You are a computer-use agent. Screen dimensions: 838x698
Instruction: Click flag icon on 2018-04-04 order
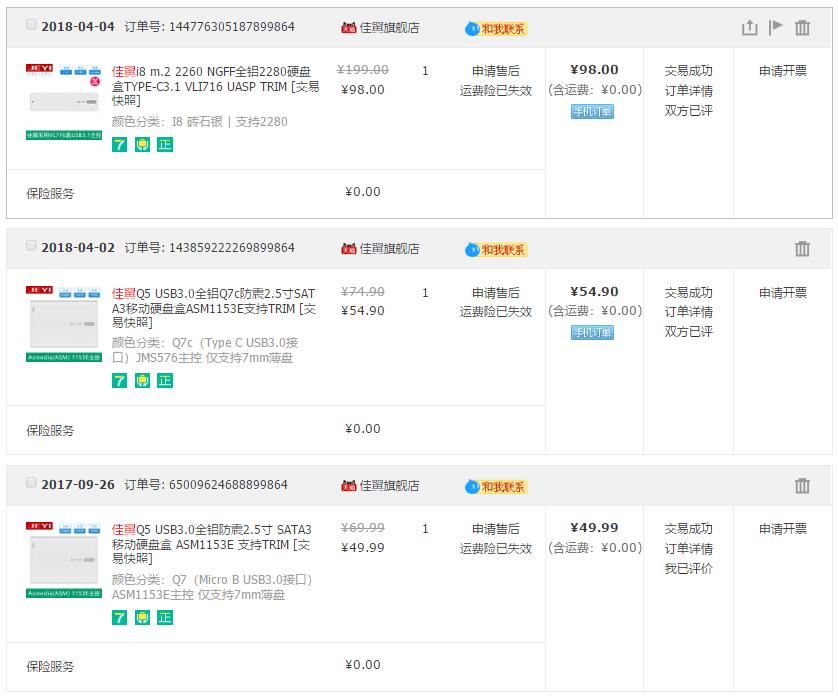pos(775,27)
